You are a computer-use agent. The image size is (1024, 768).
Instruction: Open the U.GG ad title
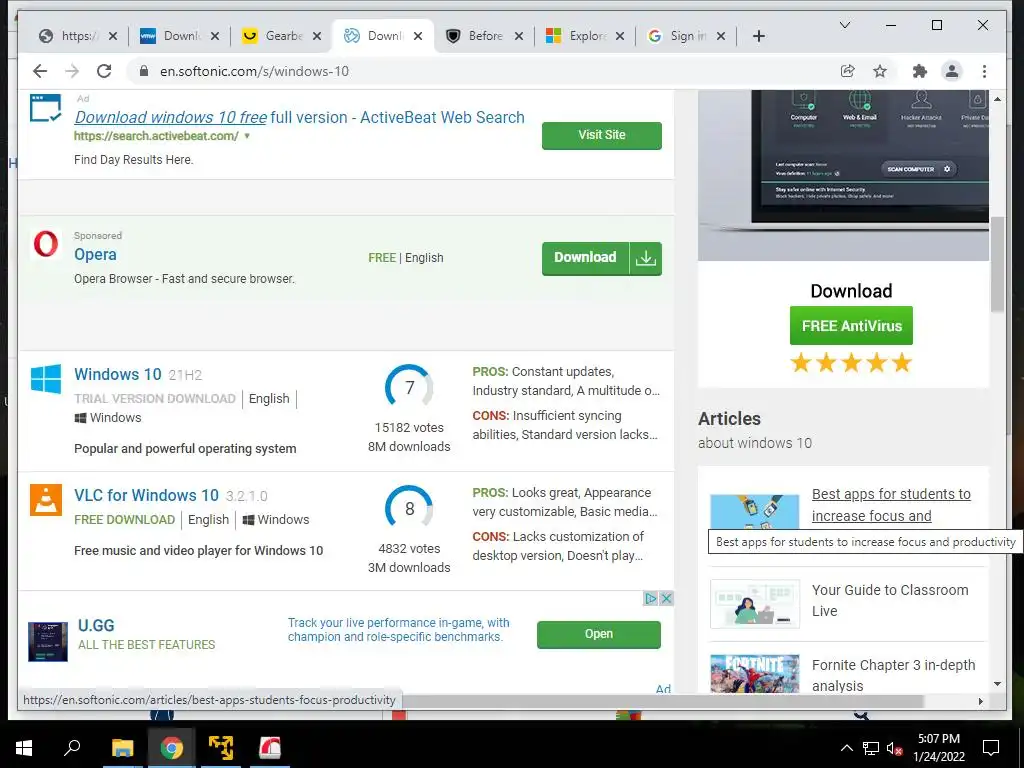96,626
